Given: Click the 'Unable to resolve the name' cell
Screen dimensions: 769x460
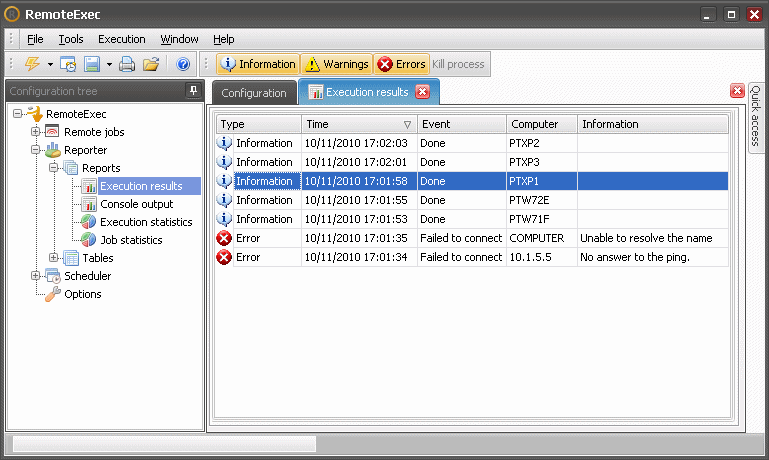Looking at the screenshot, I should coord(653,238).
